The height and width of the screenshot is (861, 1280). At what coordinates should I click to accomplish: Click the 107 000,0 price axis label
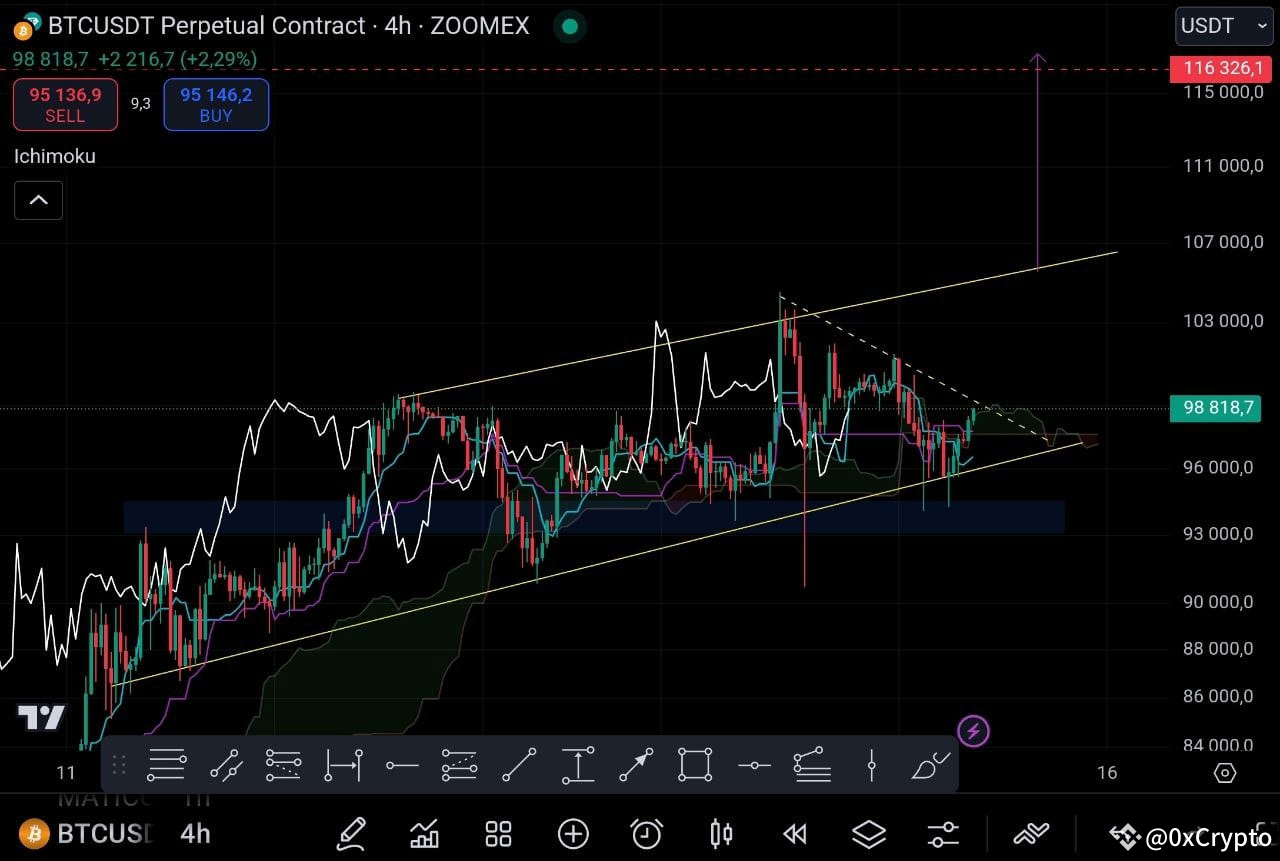(x=1224, y=242)
